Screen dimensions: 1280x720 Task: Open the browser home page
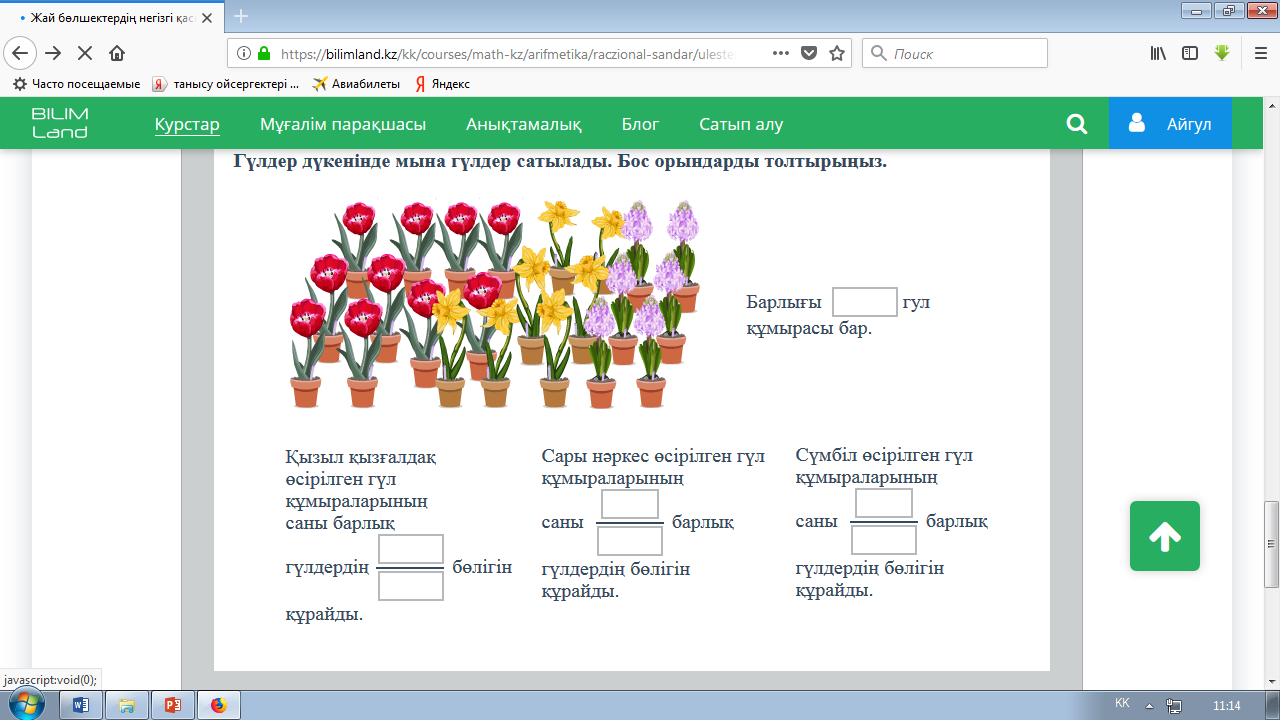pos(117,53)
